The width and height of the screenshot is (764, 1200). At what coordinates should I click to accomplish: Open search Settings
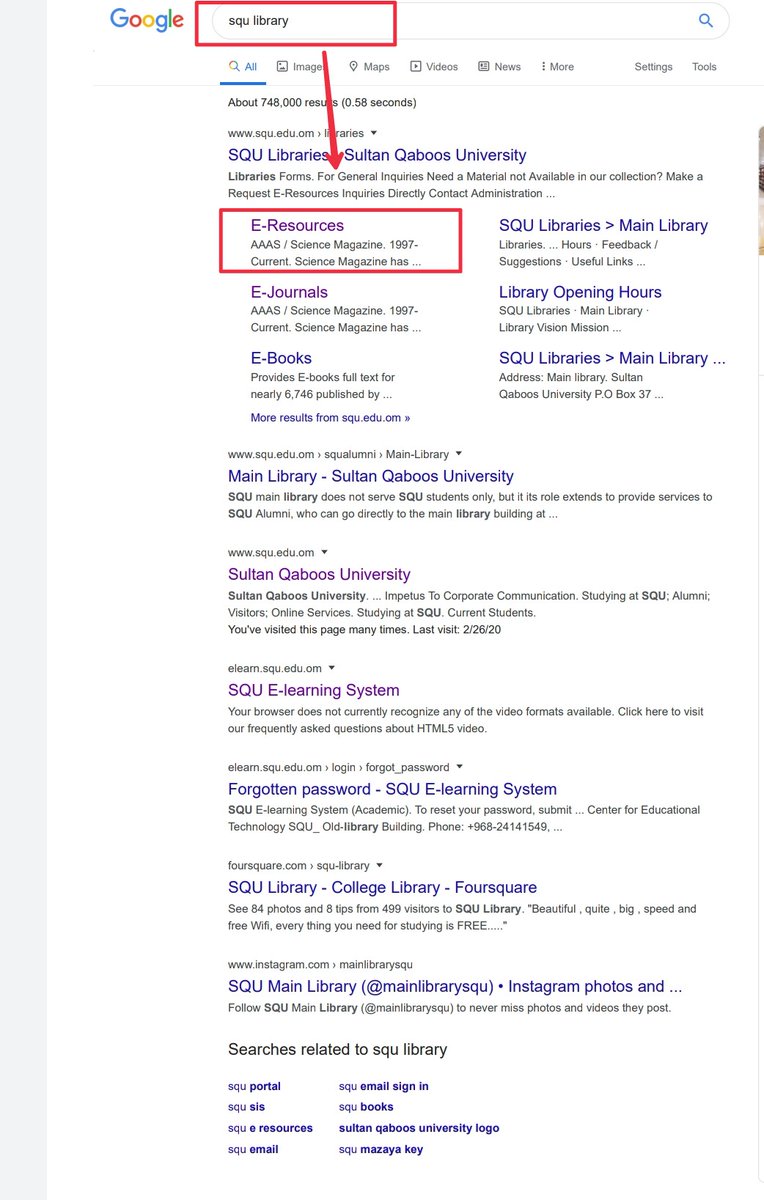coord(654,67)
